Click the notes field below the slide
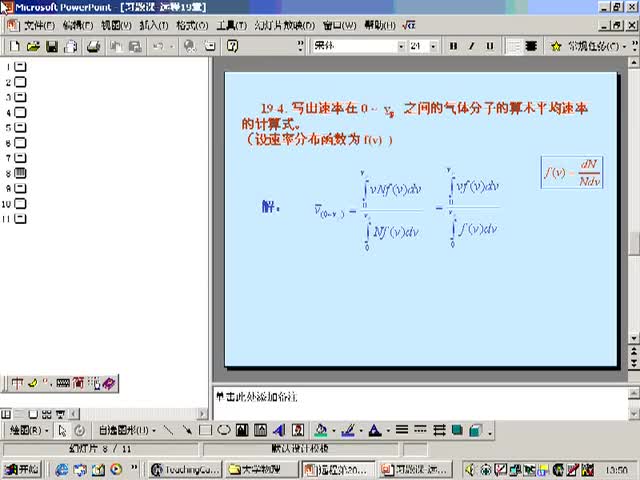The height and width of the screenshot is (480, 640). tap(420, 403)
